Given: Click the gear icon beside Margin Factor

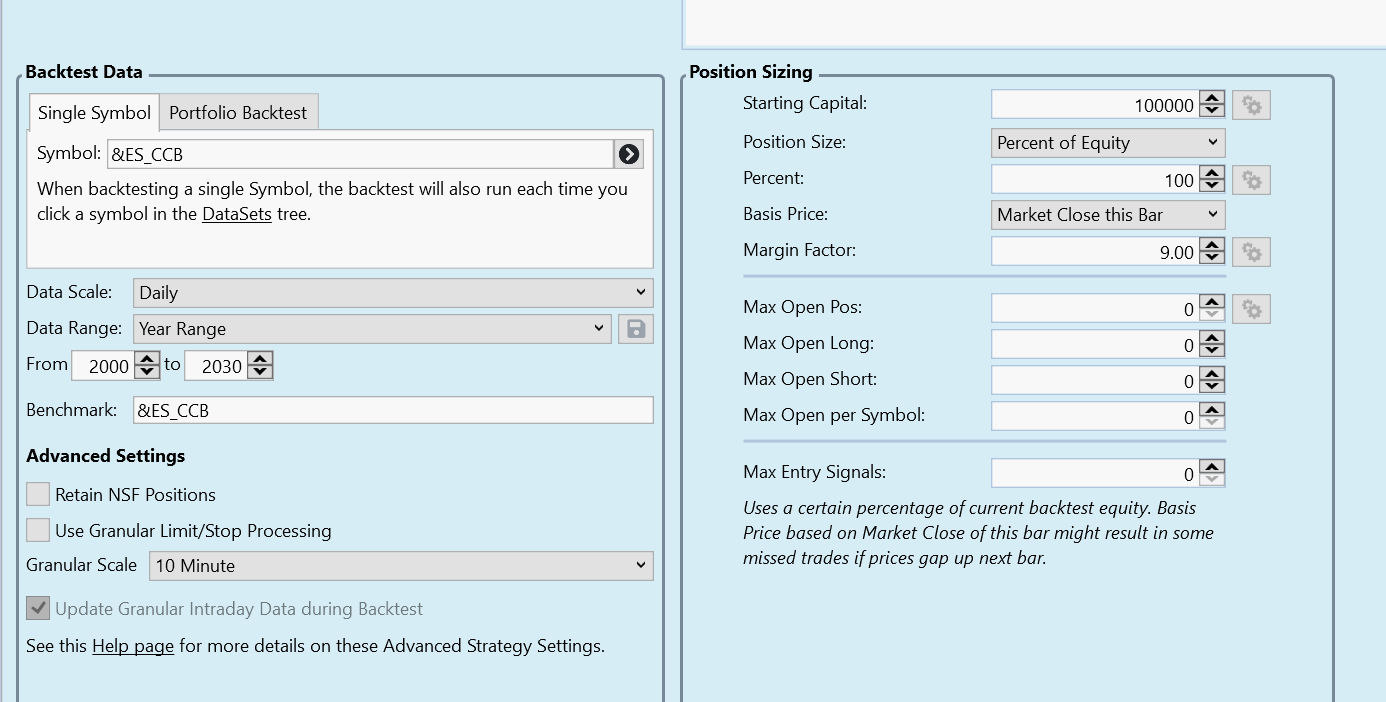Looking at the screenshot, I should point(1251,252).
